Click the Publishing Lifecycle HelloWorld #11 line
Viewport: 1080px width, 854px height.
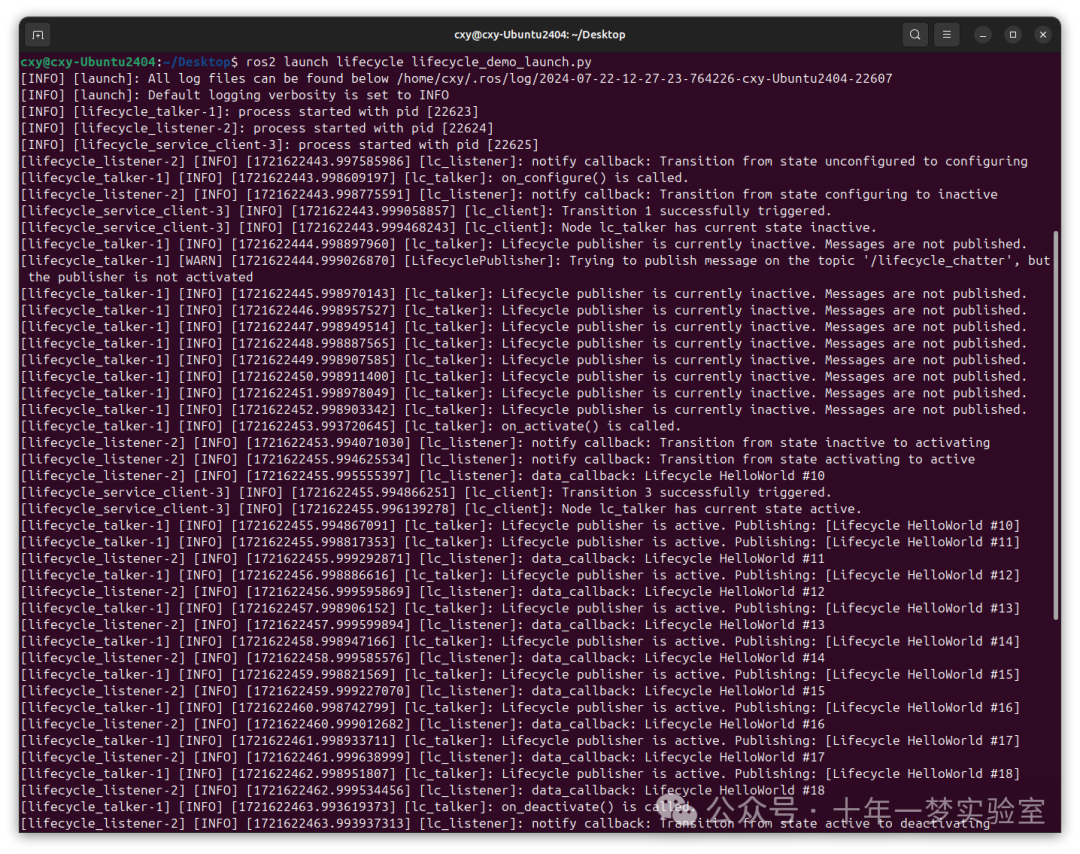[x=521, y=542]
